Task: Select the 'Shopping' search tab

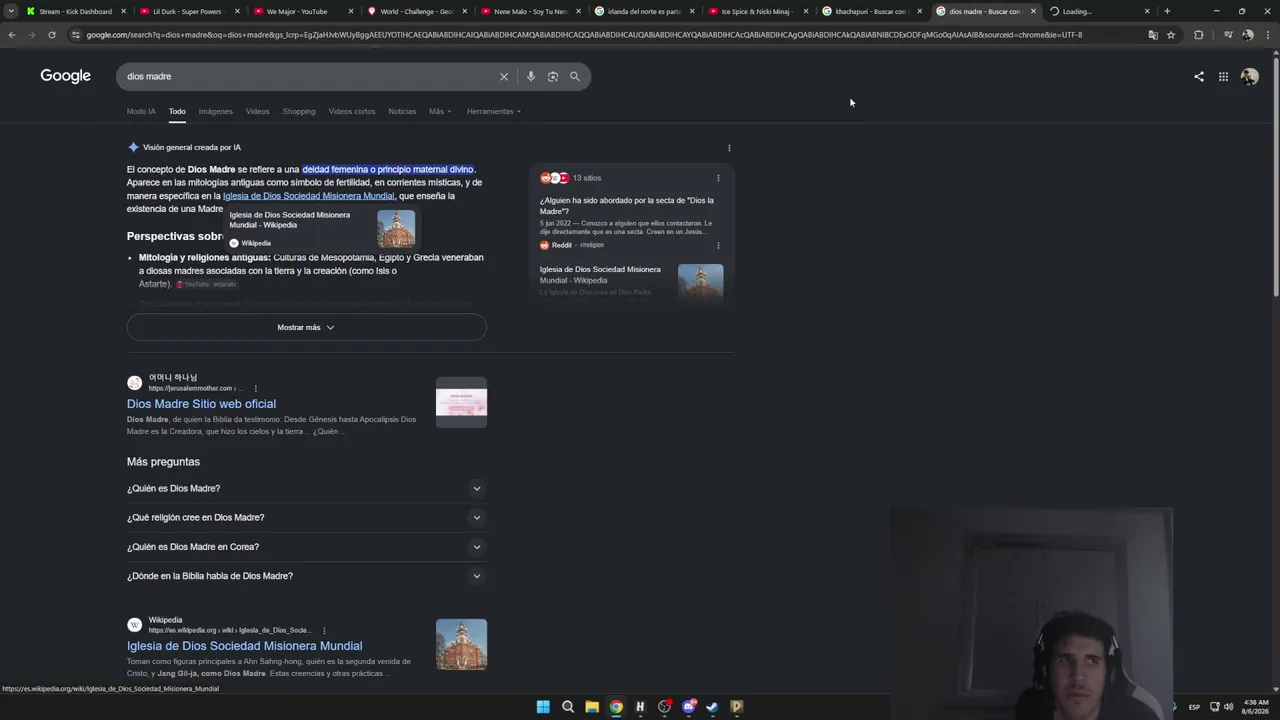Action: coord(299,111)
